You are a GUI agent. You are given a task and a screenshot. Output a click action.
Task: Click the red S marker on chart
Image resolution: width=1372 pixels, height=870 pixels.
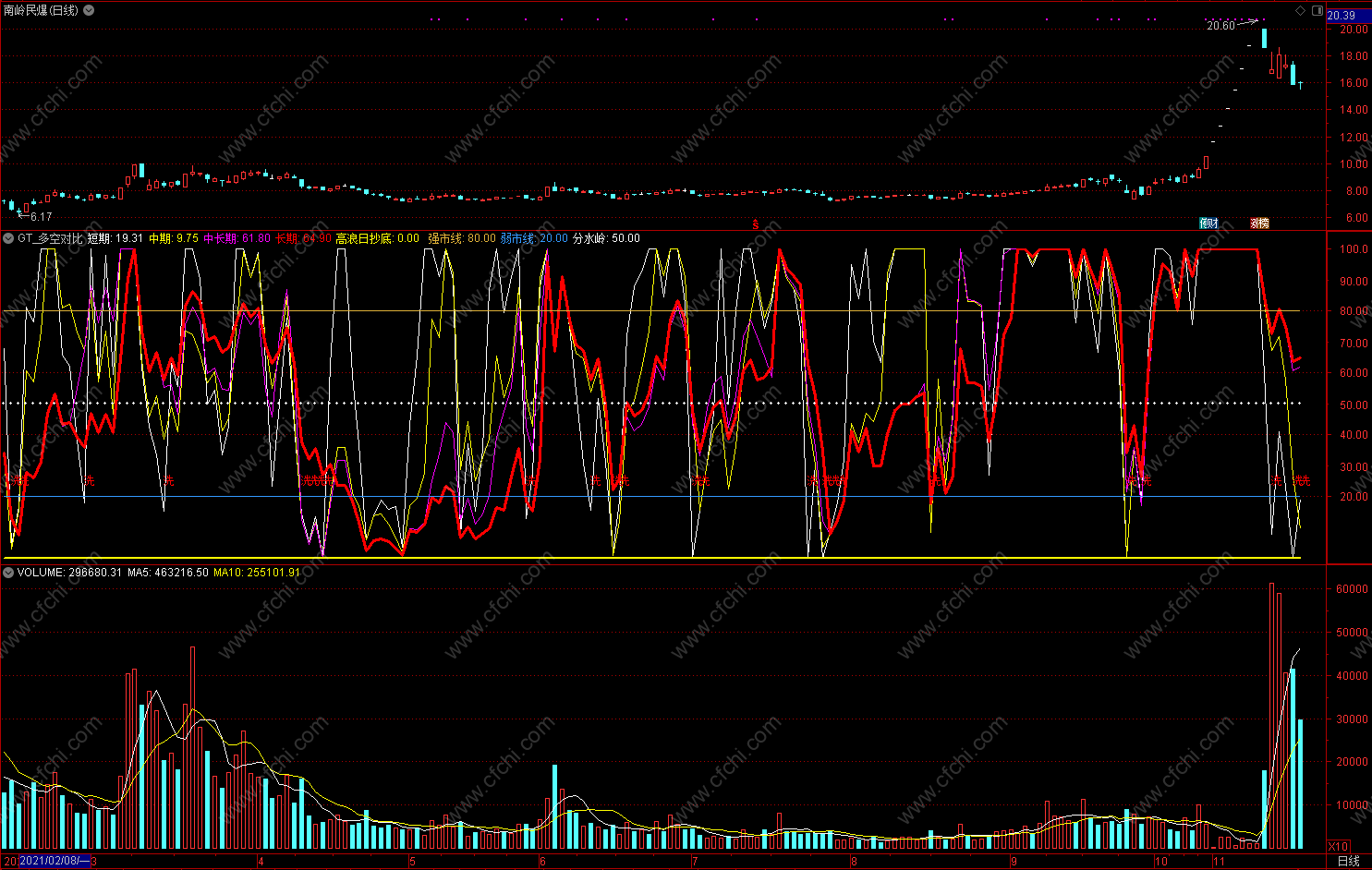(x=755, y=224)
